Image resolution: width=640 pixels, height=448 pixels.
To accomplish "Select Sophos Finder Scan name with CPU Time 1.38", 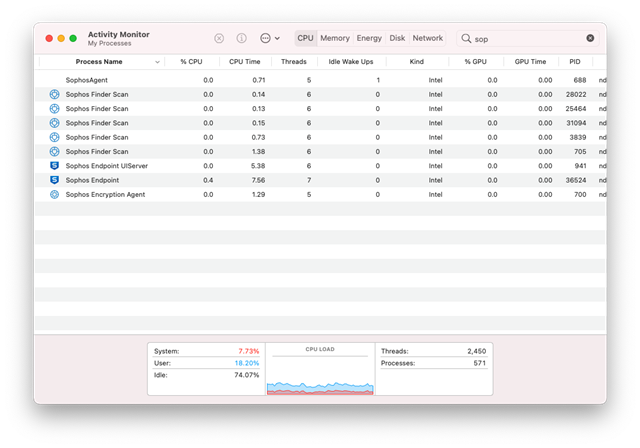I will (97, 151).
